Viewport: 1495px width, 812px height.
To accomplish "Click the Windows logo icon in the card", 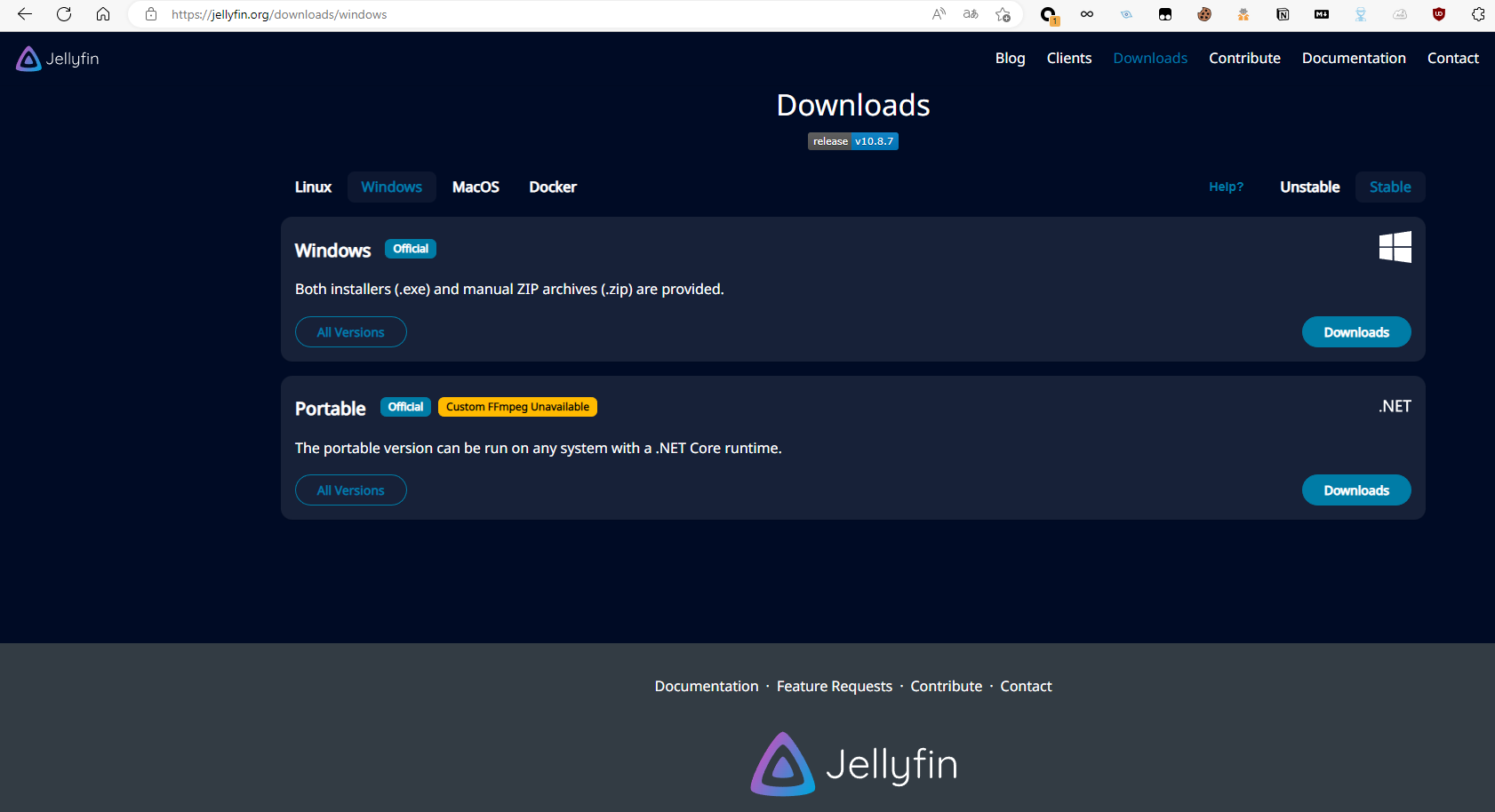I will click(1395, 247).
